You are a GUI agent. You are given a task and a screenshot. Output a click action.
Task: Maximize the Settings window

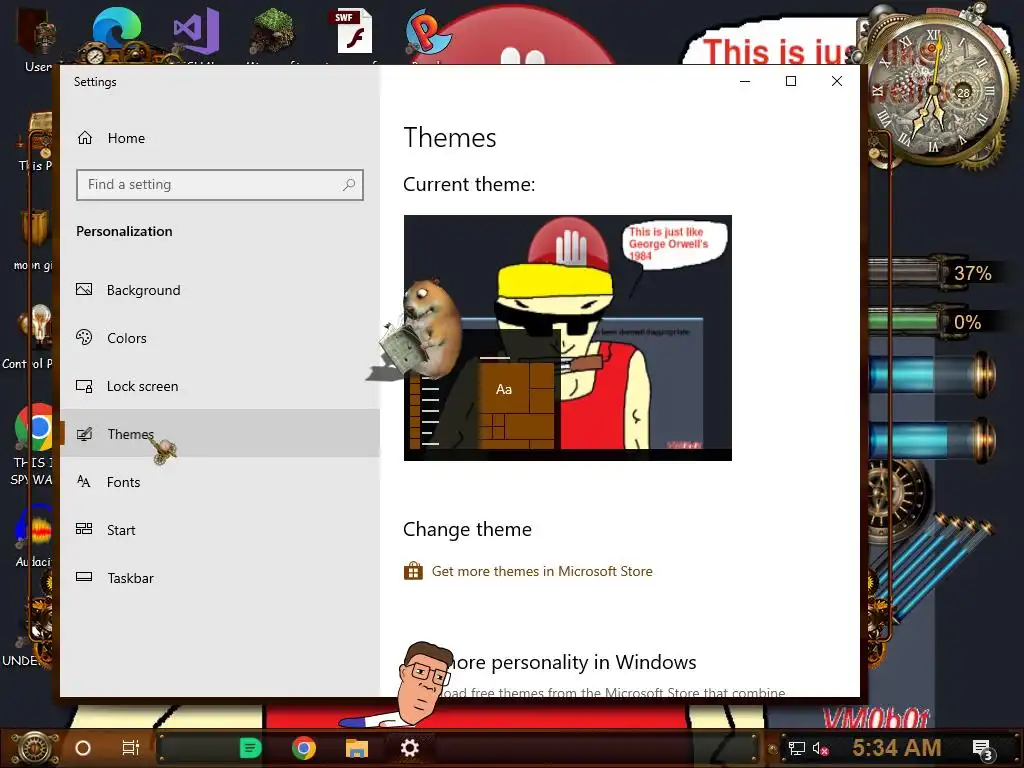click(x=791, y=81)
